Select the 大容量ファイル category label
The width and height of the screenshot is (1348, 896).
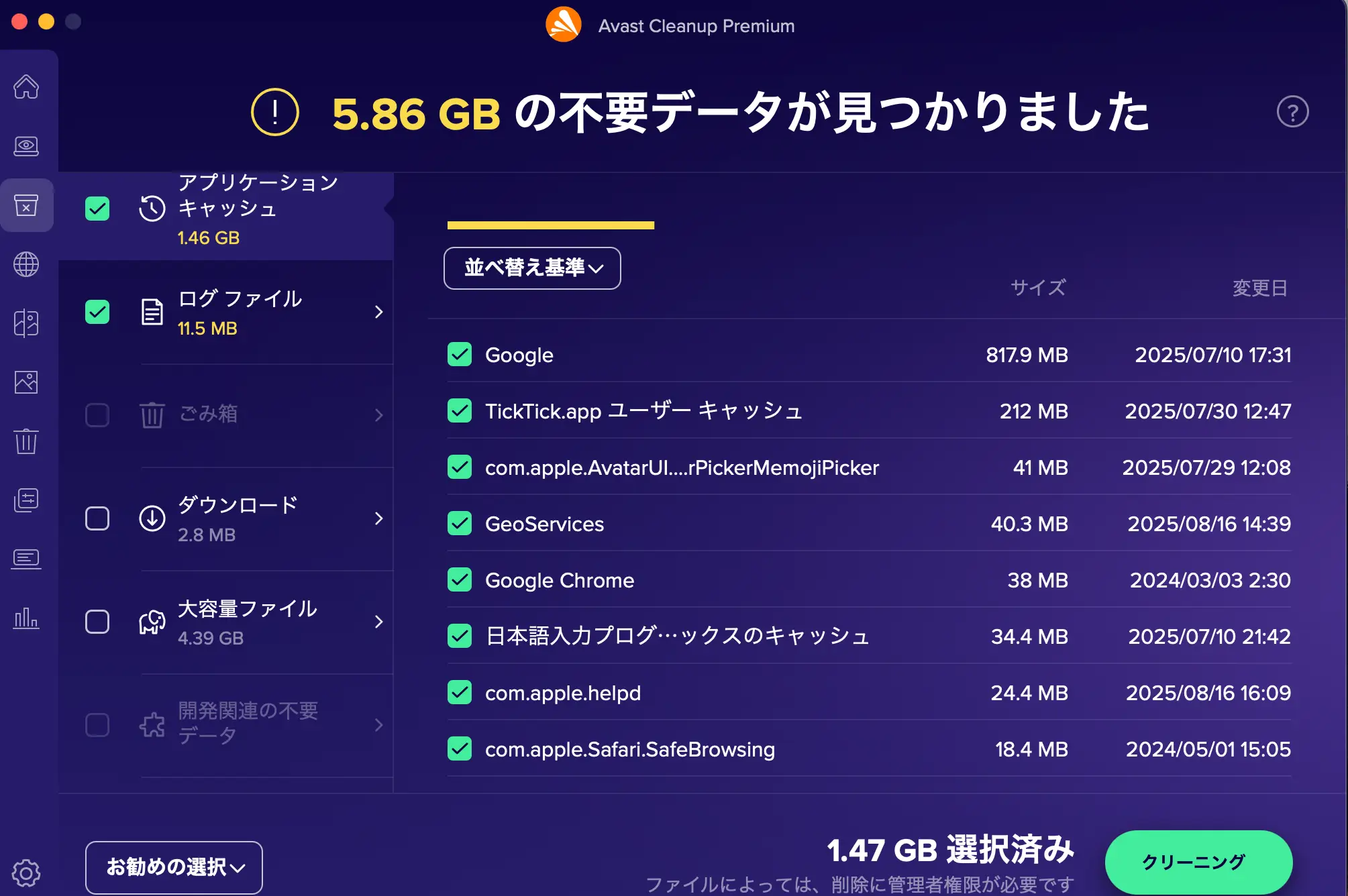click(x=248, y=608)
